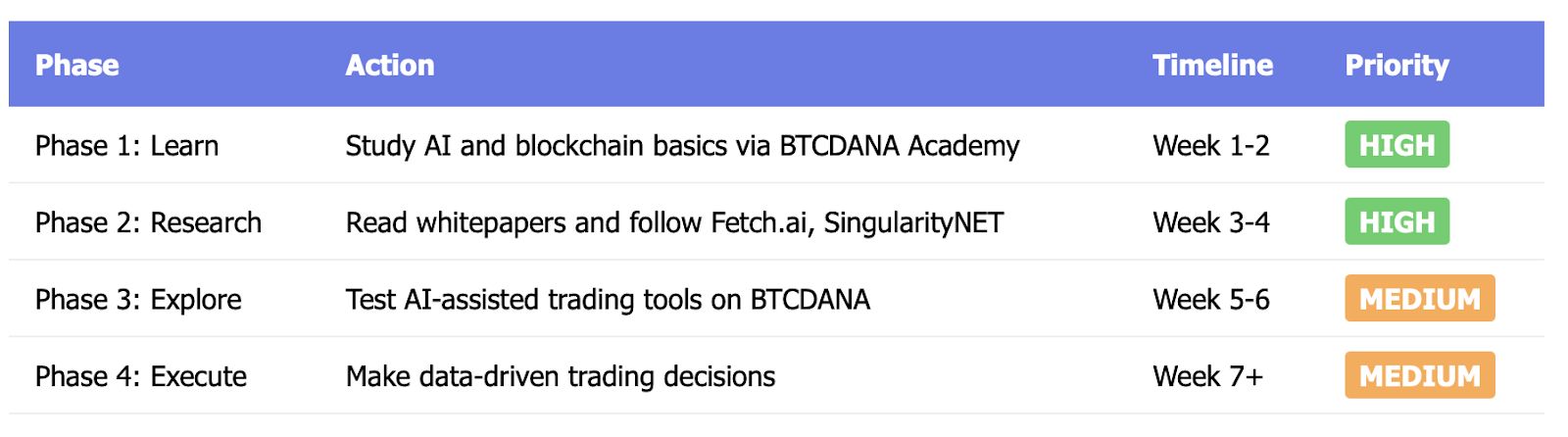Click the Action column header

pos(390,66)
